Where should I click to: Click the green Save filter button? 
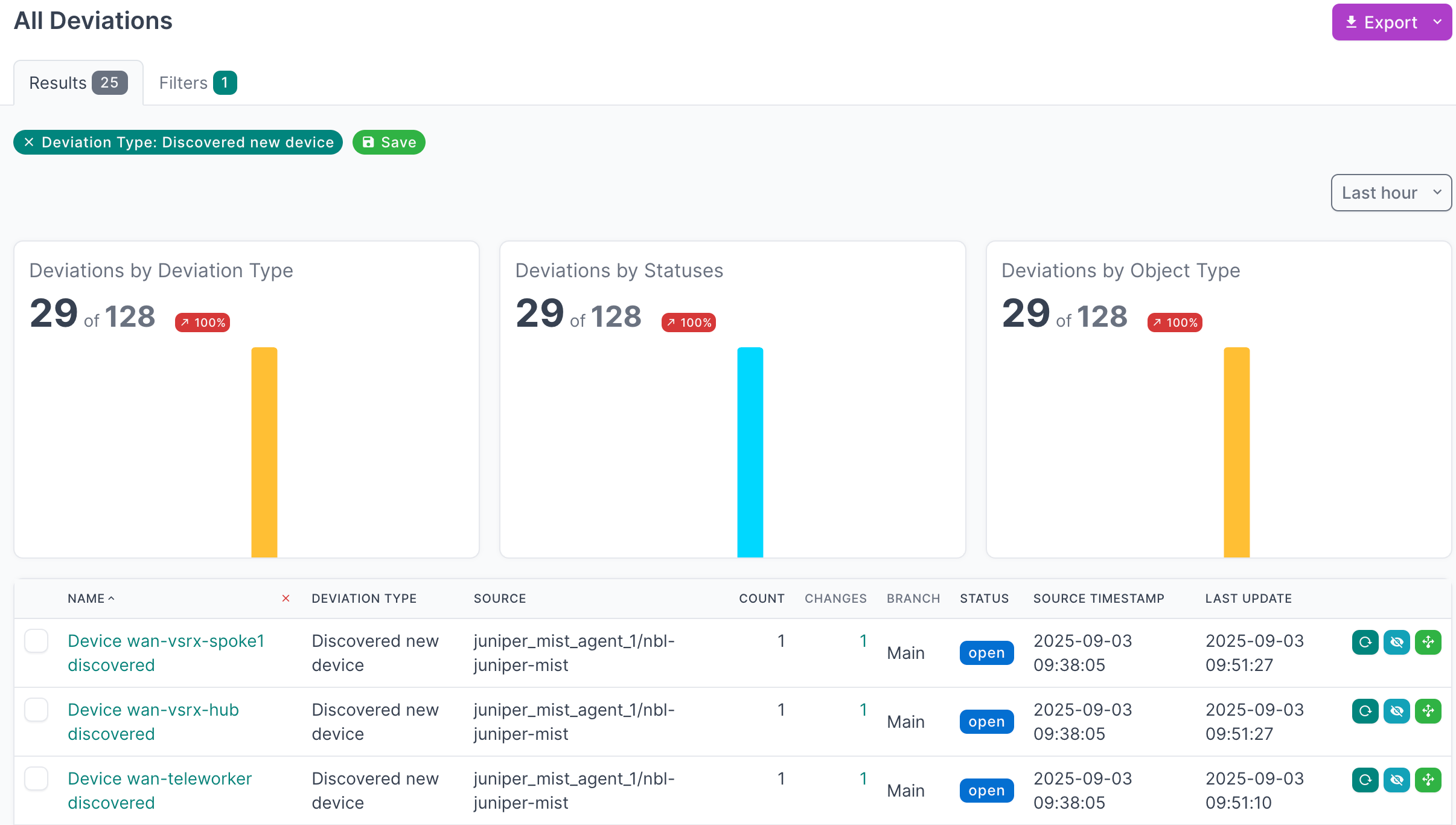(389, 143)
